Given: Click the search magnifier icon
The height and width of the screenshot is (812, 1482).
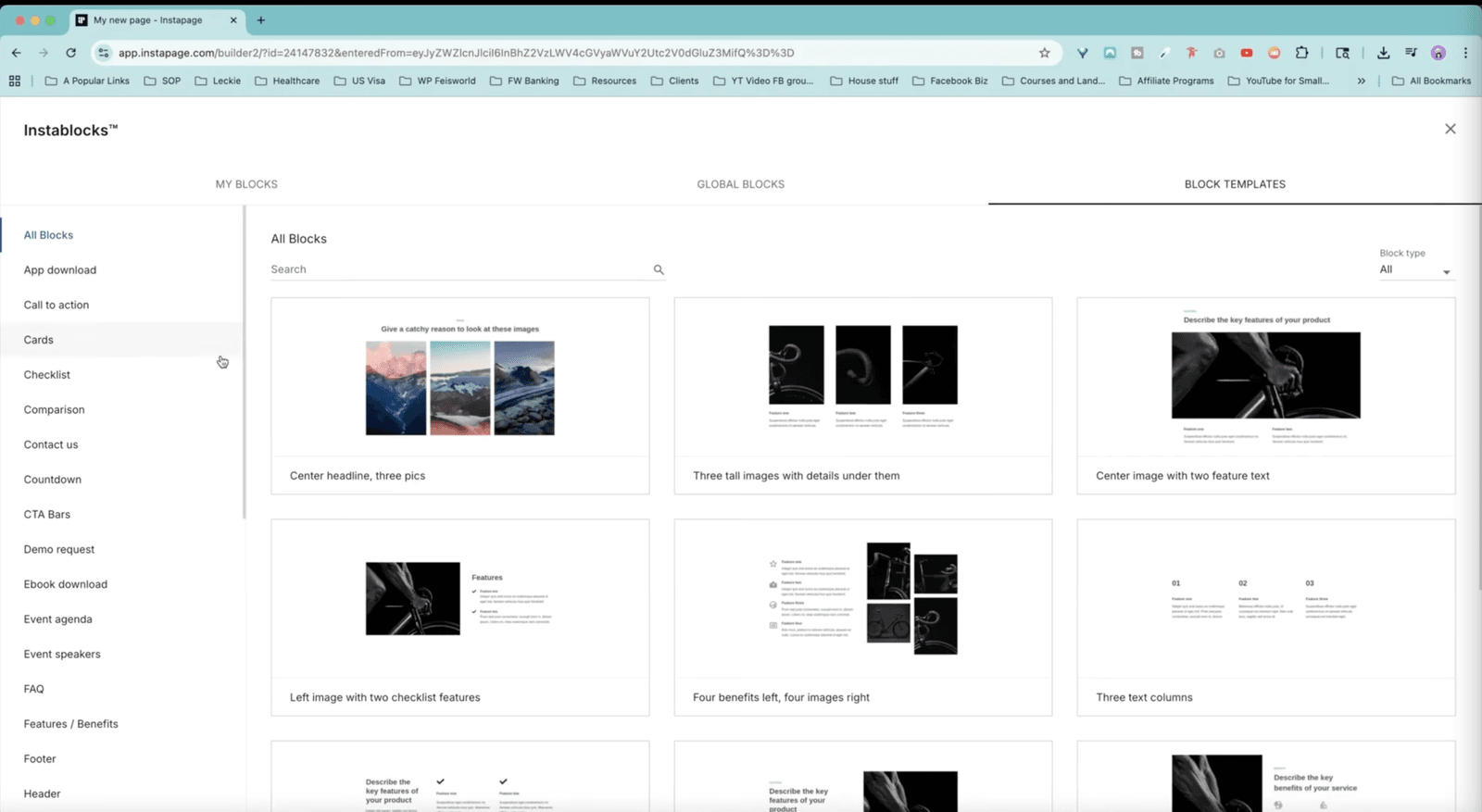Looking at the screenshot, I should pos(659,269).
